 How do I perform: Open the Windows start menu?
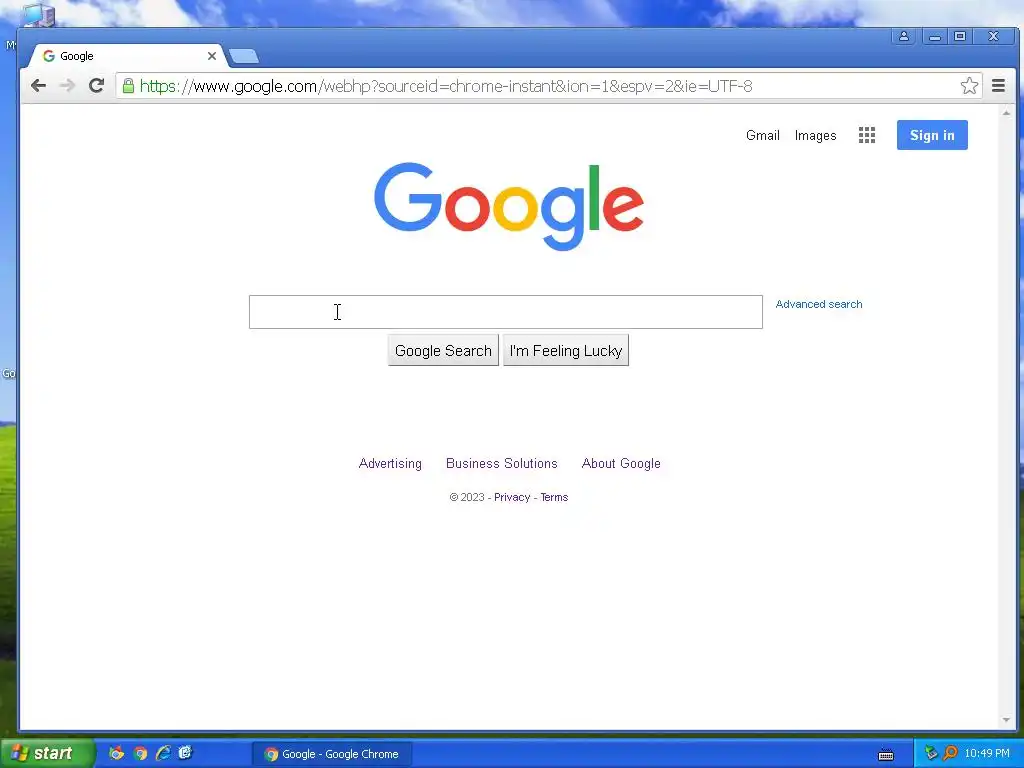pyautogui.click(x=47, y=754)
